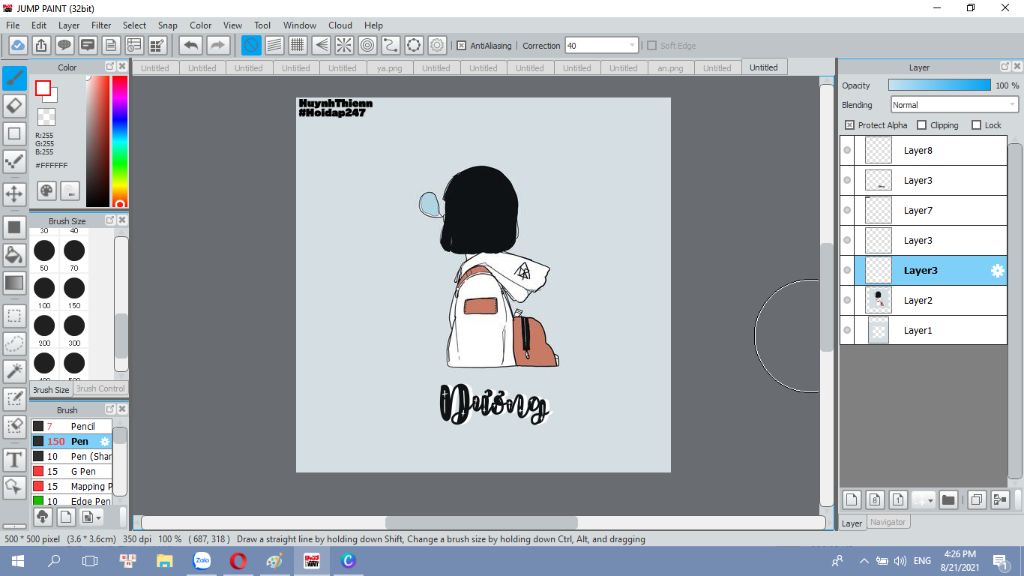The height and width of the screenshot is (576, 1024).
Task: Open the Correction value dropdown
Action: pyautogui.click(x=601, y=46)
